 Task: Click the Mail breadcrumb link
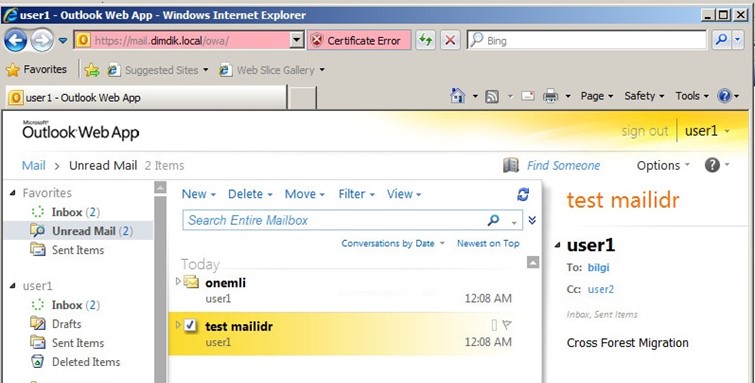(34, 166)
